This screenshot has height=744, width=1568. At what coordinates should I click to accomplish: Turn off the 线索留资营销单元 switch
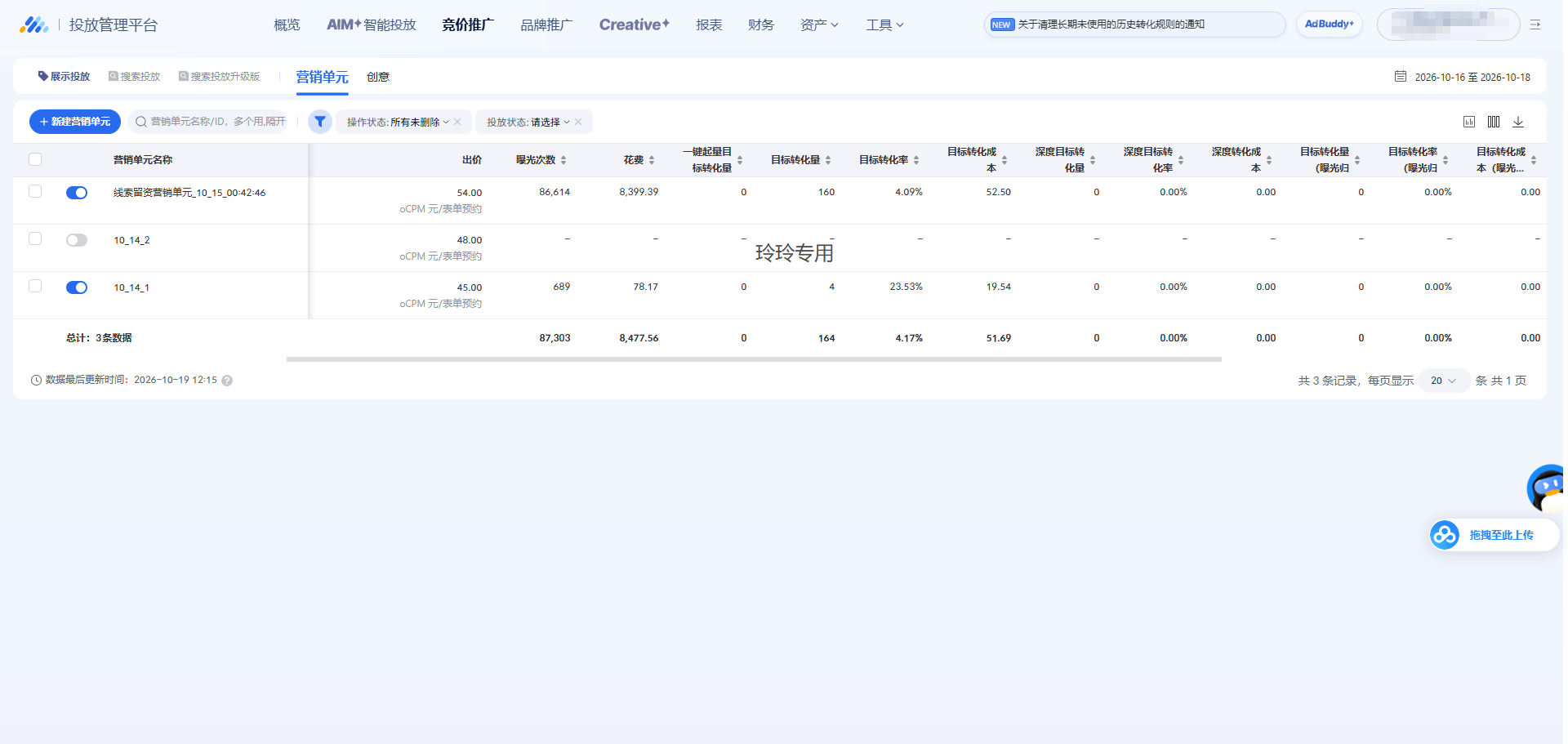click(77, 193)
